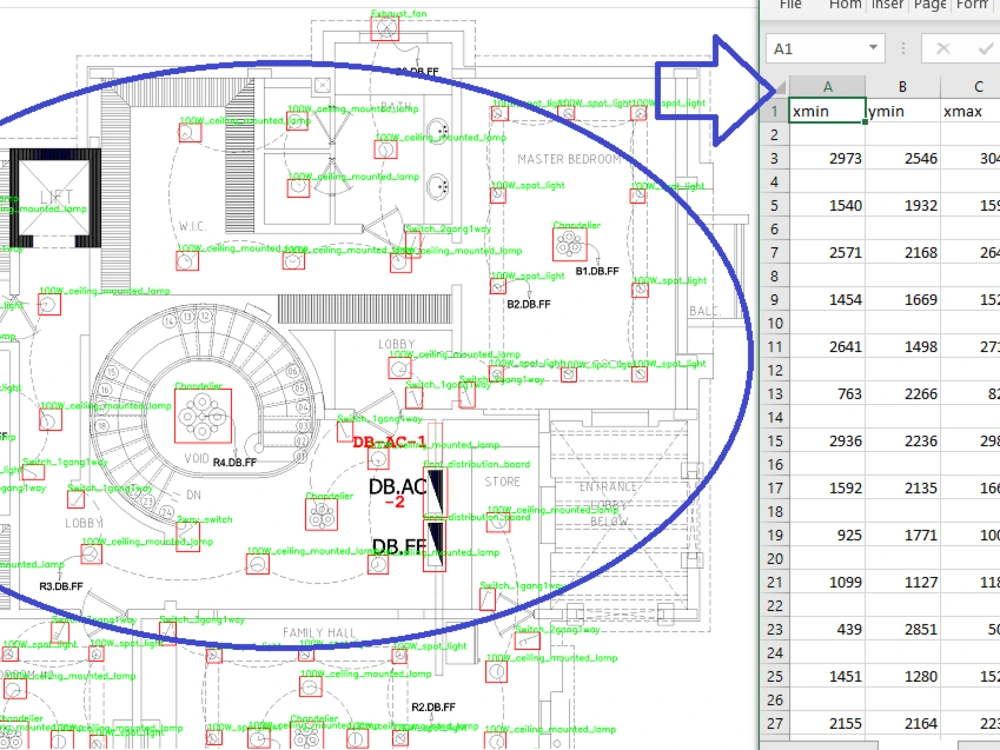Select the cell containing 2936
Image resolution: width=1000 pixels, height=750 pixels.
click(827, 441)
